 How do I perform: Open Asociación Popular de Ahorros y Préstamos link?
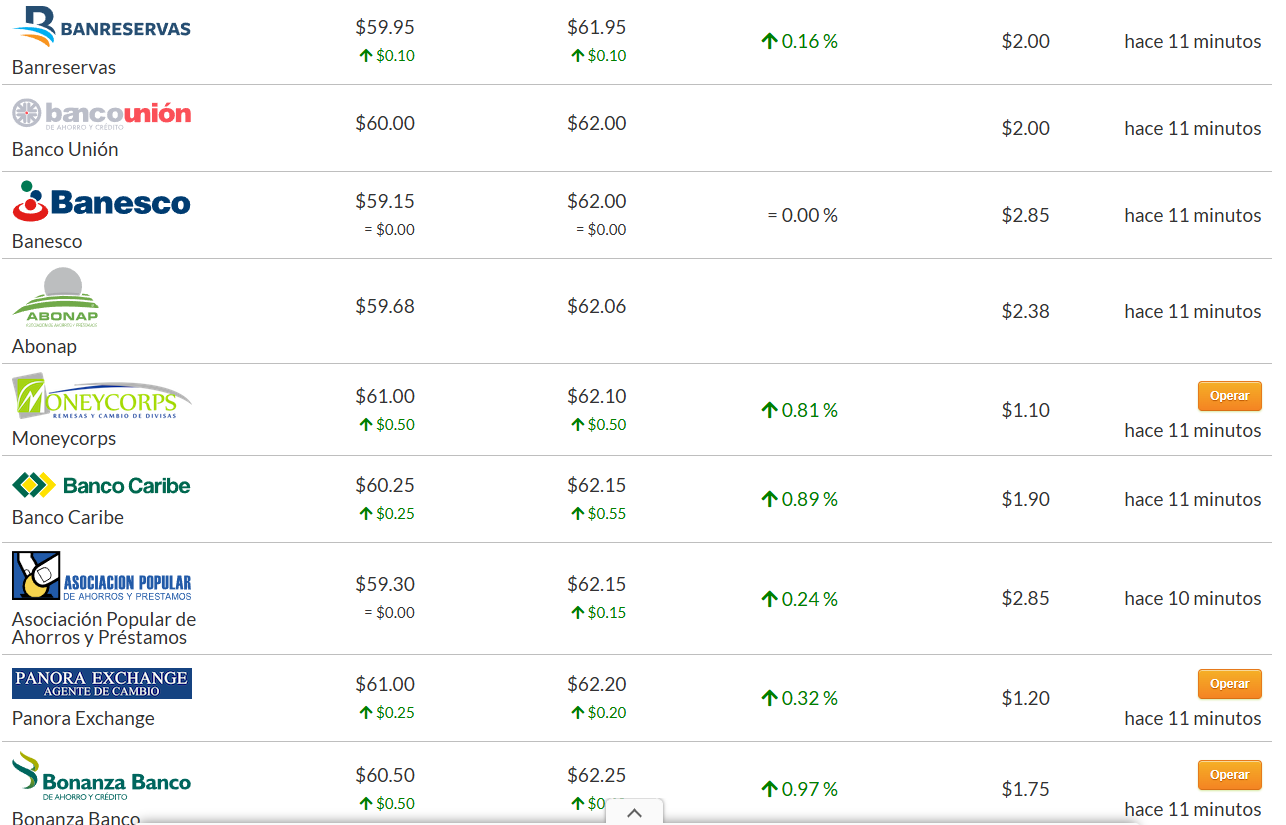tap(104, 629)
